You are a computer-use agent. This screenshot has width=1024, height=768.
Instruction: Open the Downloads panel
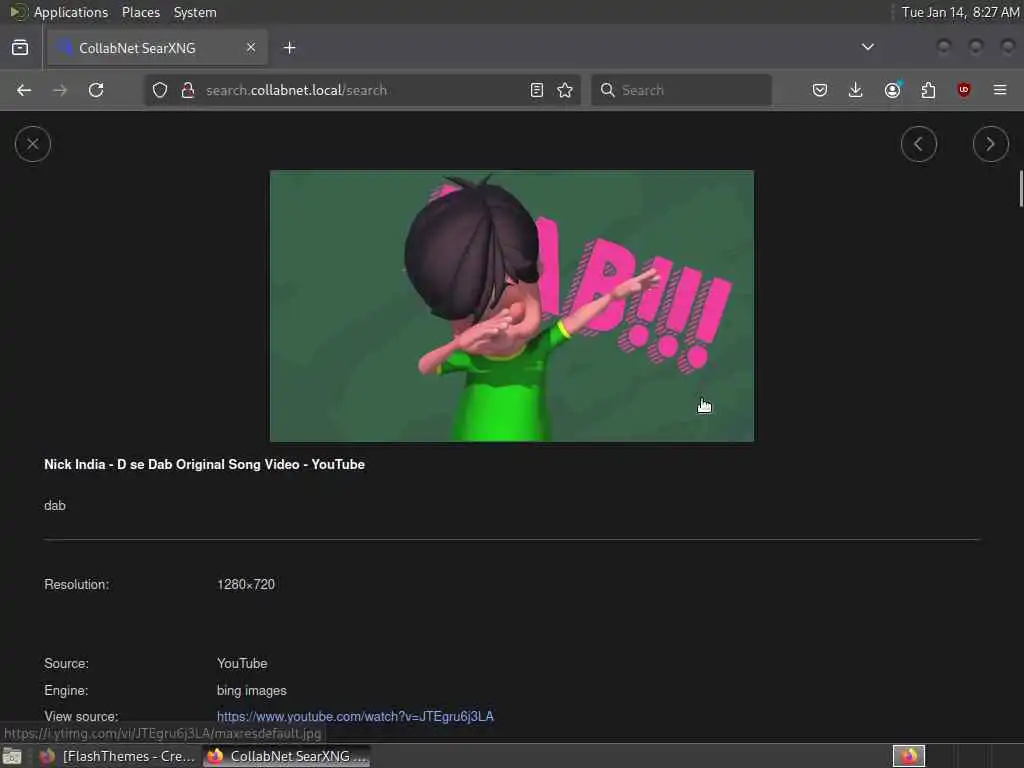(x=856, y=90)
